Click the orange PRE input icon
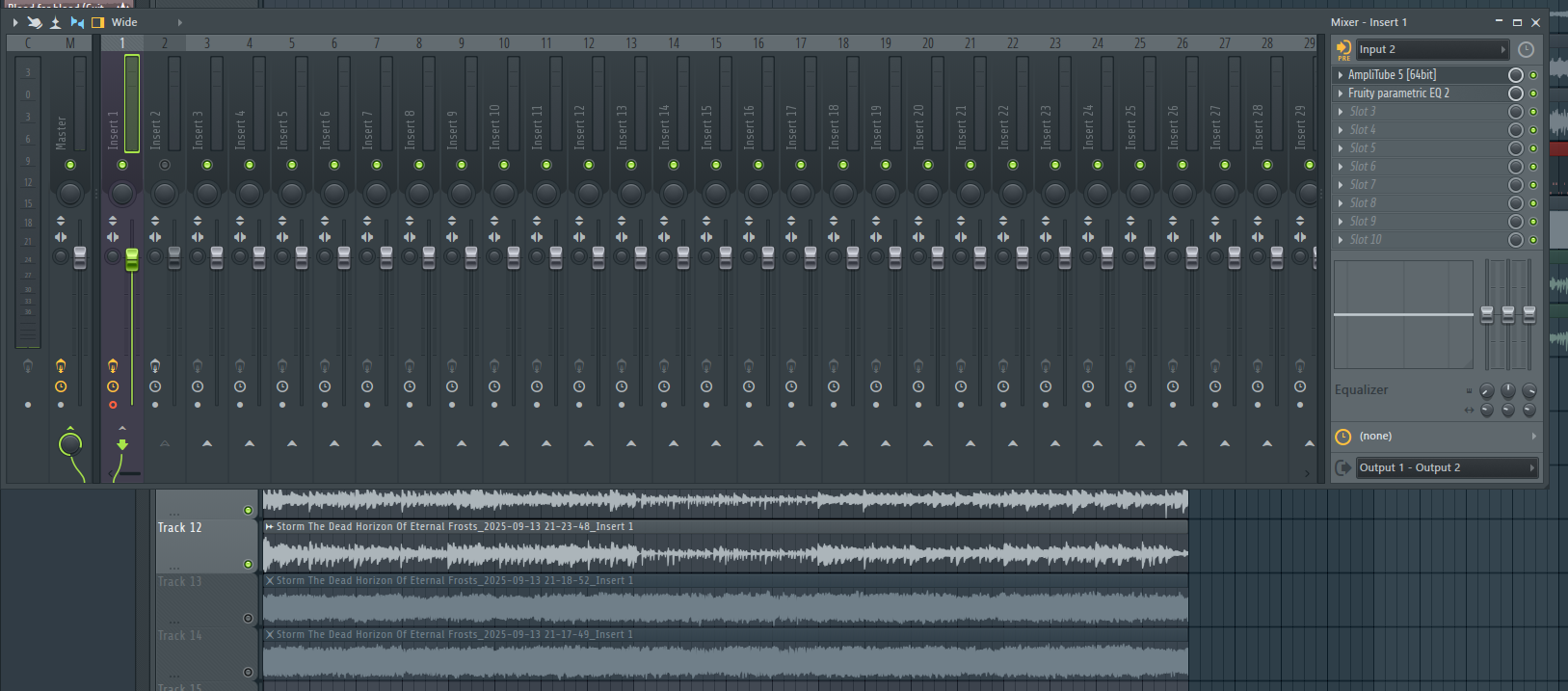 pyautogui.click(x=1343, y=49)
